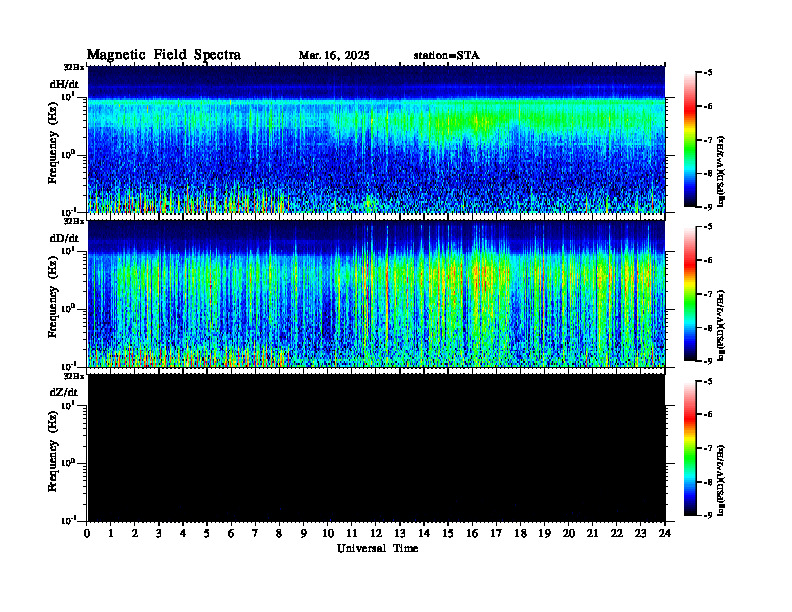The height and width of the screenshot is (612, 792).
Task: Pick the dD/dt panel color bar
Action: [690, 294]
